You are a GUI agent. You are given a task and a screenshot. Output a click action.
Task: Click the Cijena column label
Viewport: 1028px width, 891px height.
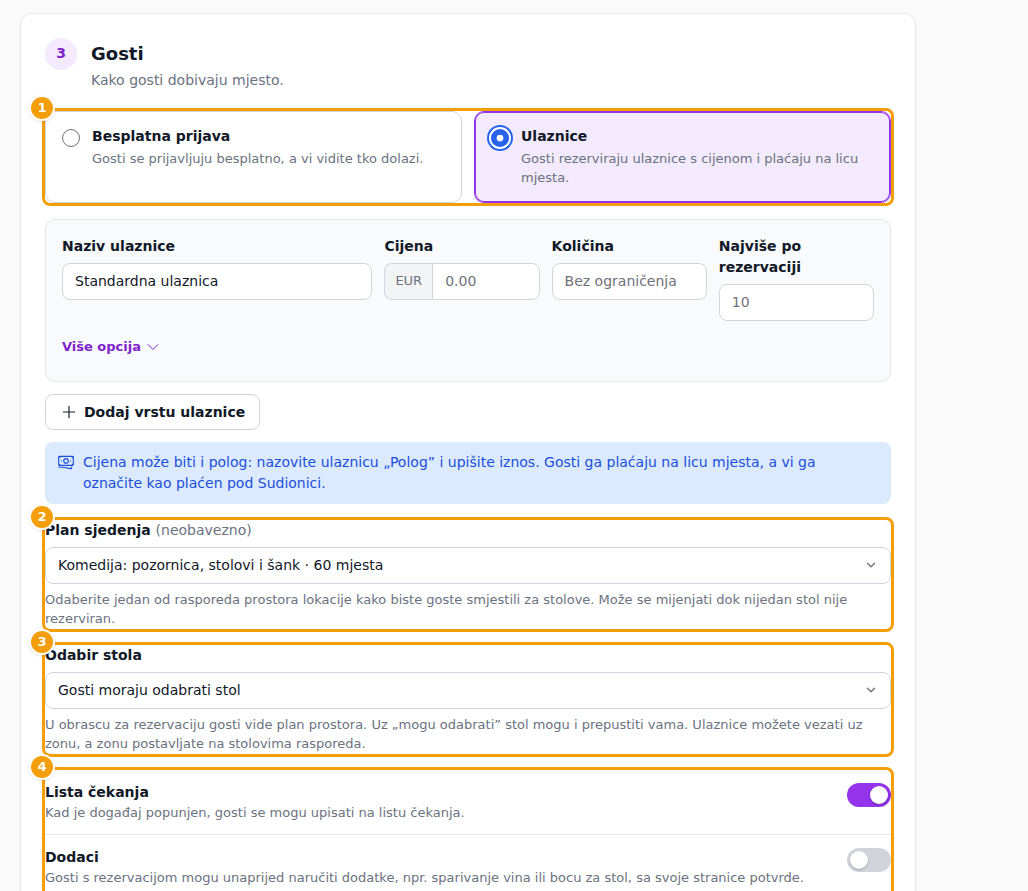[x=408, y=247]
